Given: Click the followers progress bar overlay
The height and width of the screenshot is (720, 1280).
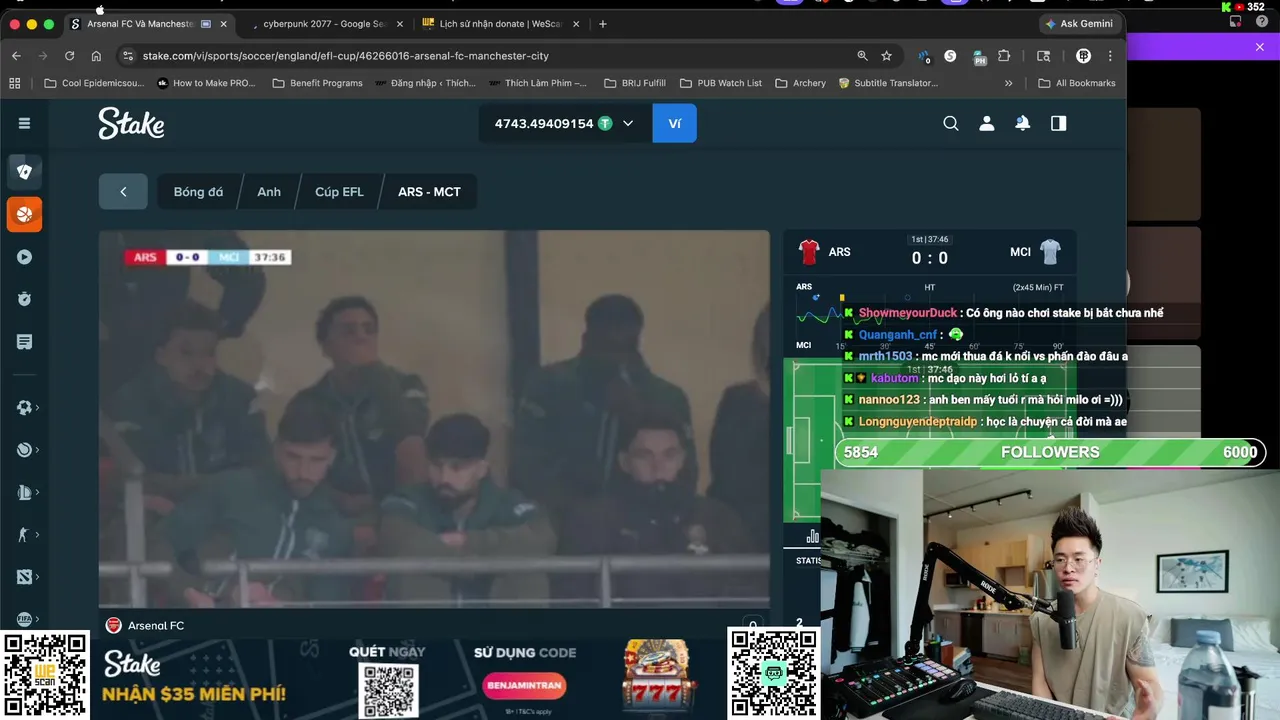Looking at the screenshot, I should click(1051, 452).
